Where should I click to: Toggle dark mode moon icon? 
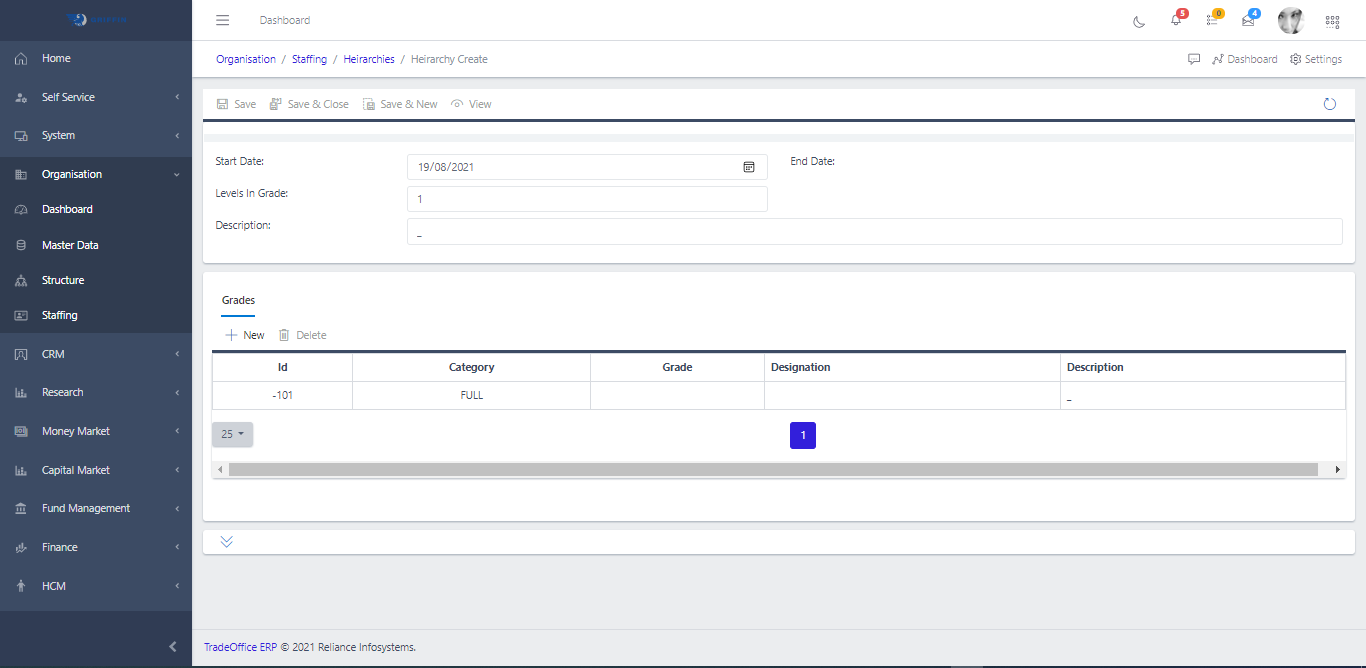point(1139,21)
